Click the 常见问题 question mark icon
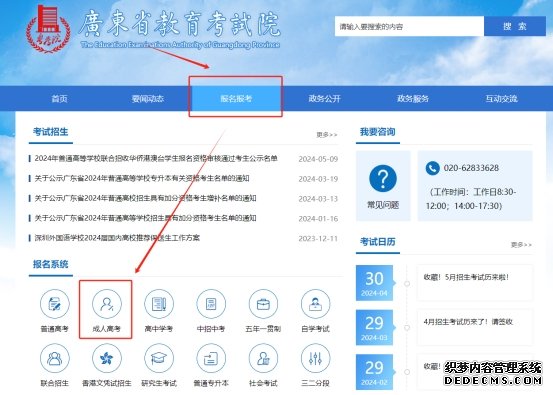 tap(383, 178)
